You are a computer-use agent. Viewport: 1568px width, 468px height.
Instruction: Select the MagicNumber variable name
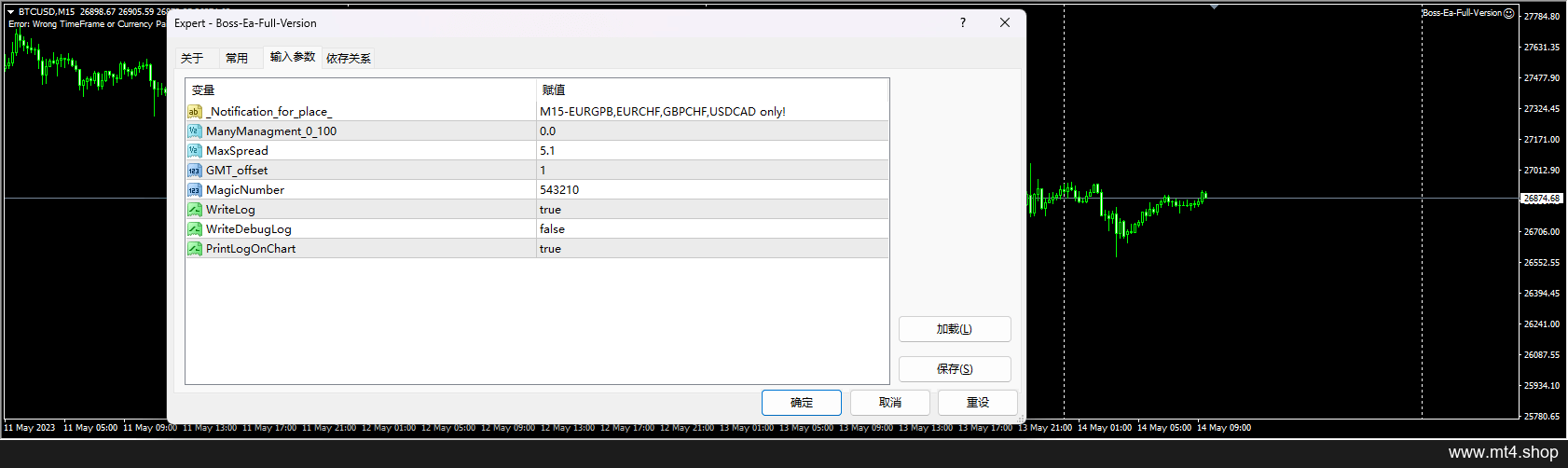245,190
